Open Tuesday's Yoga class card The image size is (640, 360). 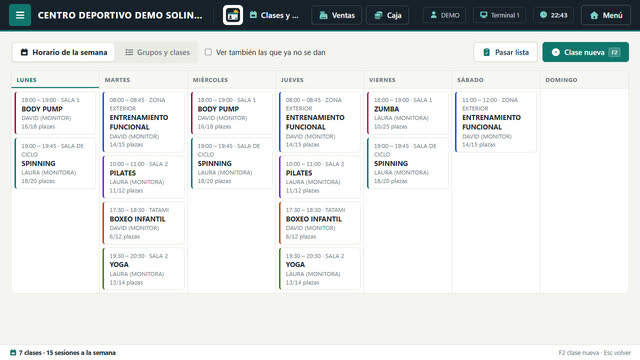[143, 269]
